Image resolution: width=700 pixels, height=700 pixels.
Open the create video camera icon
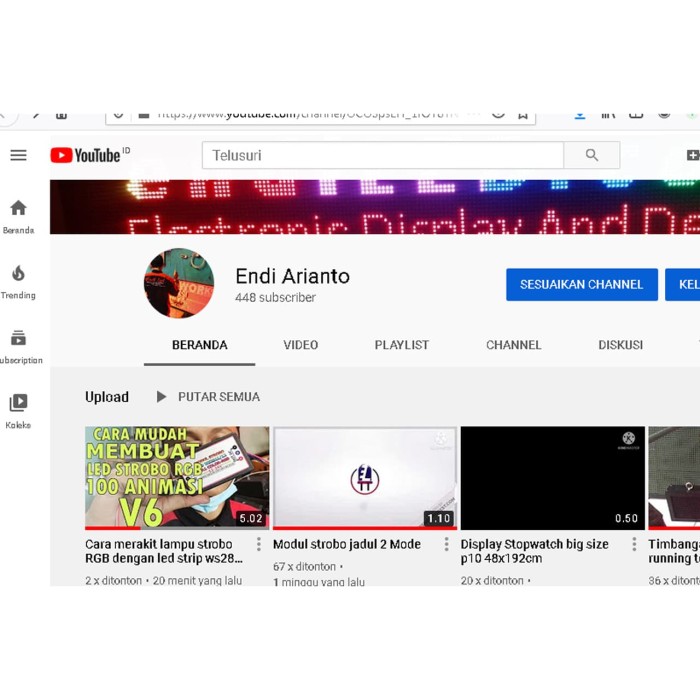pyautogui.click(x=692, y=155)
